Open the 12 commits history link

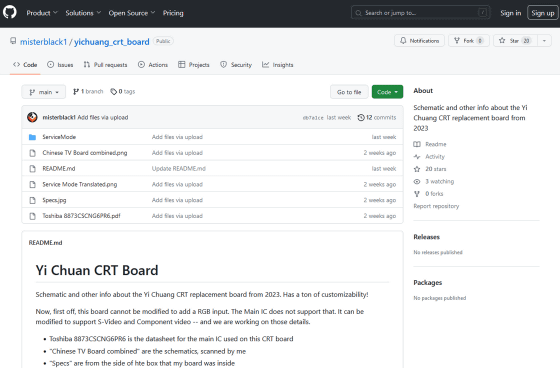[377, 117]
